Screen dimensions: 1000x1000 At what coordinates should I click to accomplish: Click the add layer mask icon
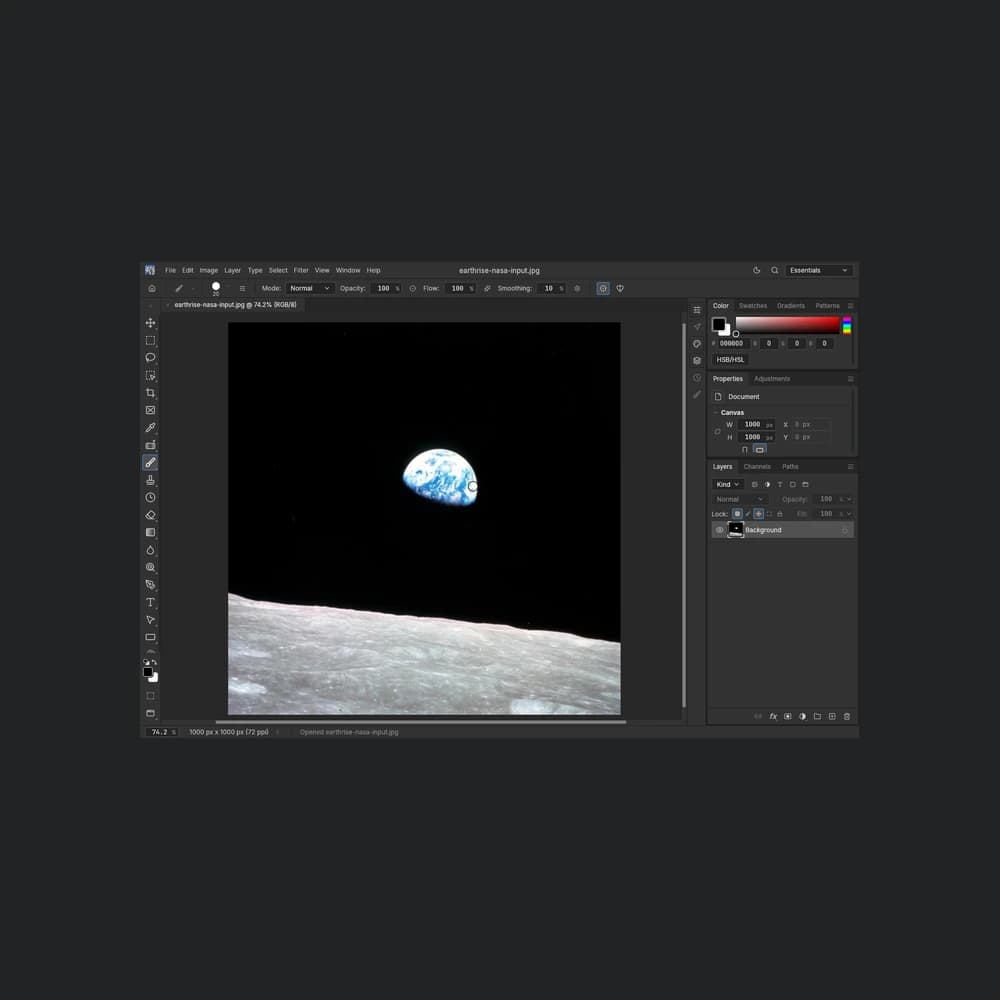(788, 716)
